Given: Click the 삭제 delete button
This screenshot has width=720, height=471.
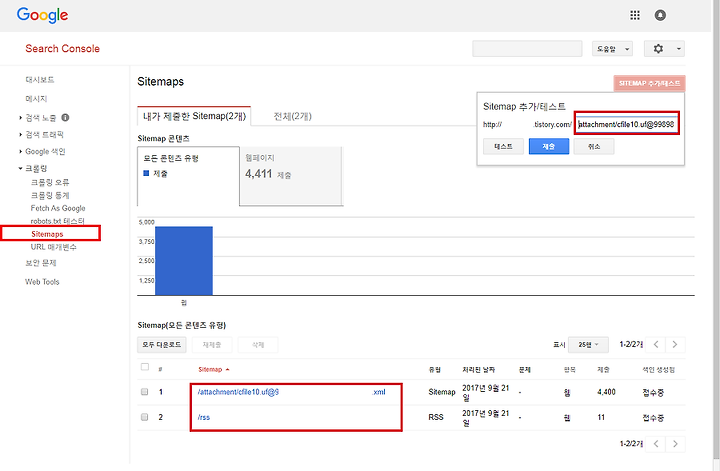Looking at the screenshot, I should 258,344.
